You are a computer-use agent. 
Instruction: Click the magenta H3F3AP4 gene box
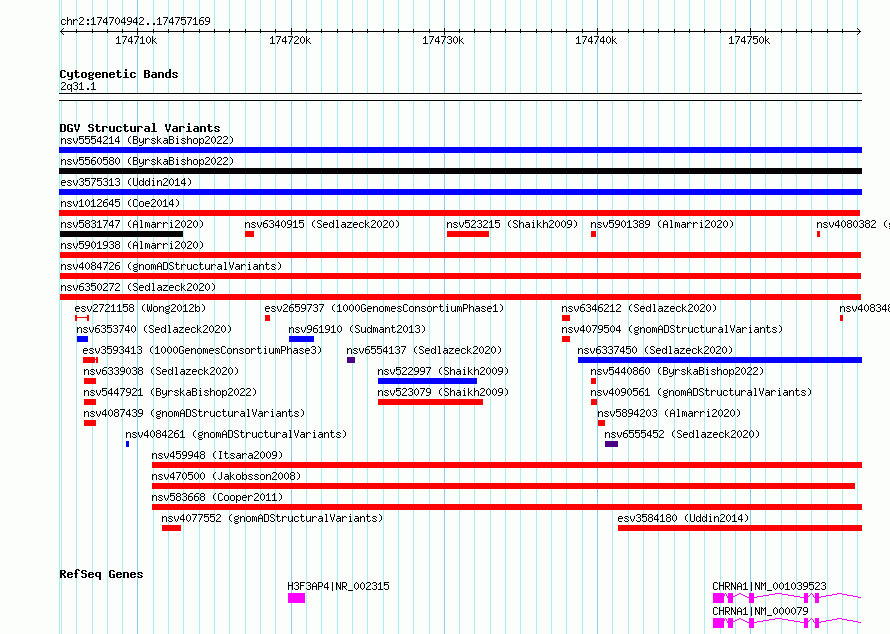coord(296,598)
